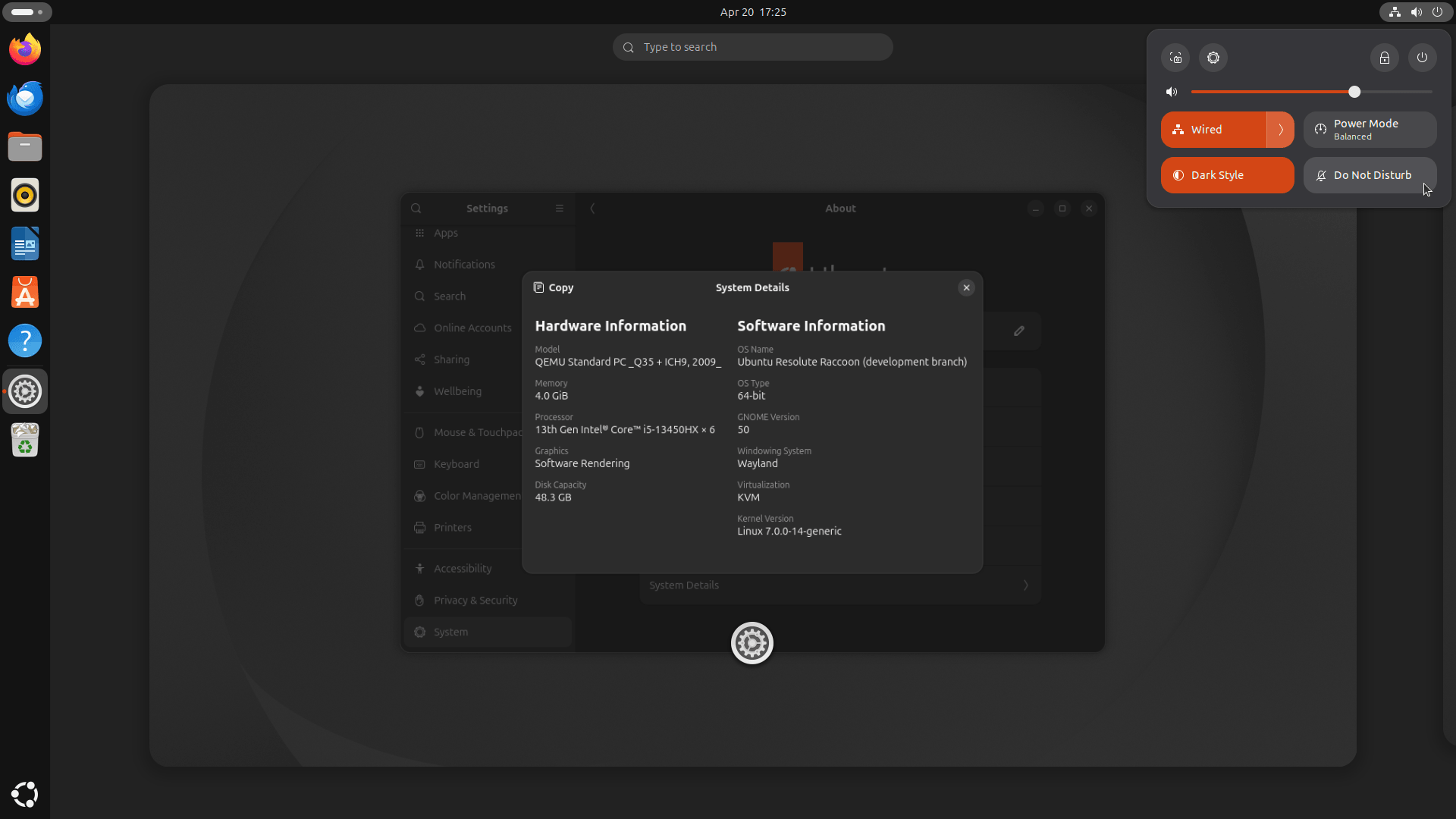
Task: Open Rhythmbox music player from the dock
Action: [25, 195]
